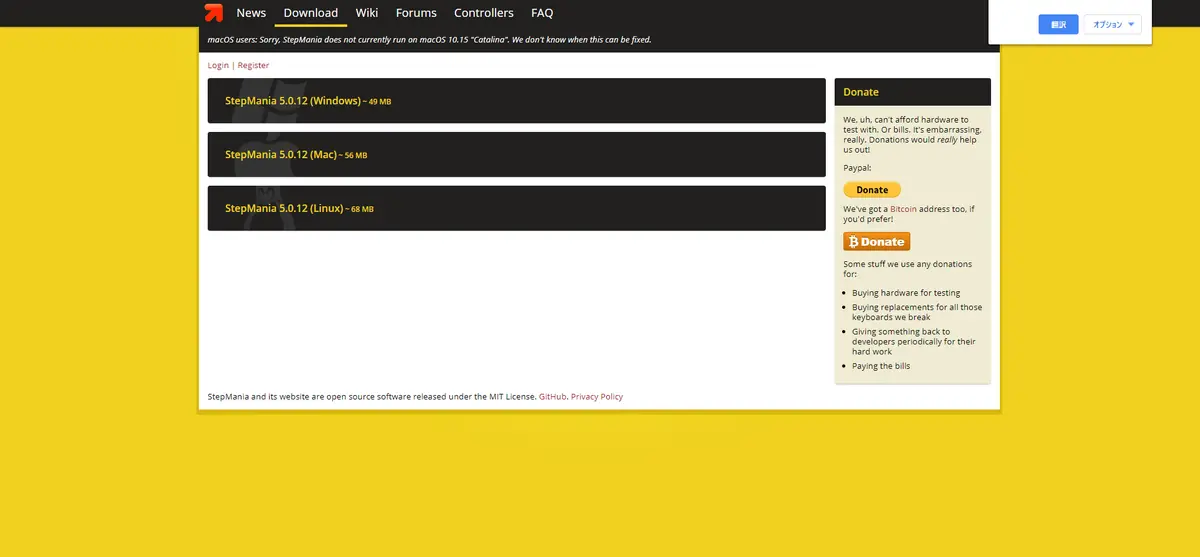
Task: Navigate to the Controllers page
Action: tap(484, 13)
